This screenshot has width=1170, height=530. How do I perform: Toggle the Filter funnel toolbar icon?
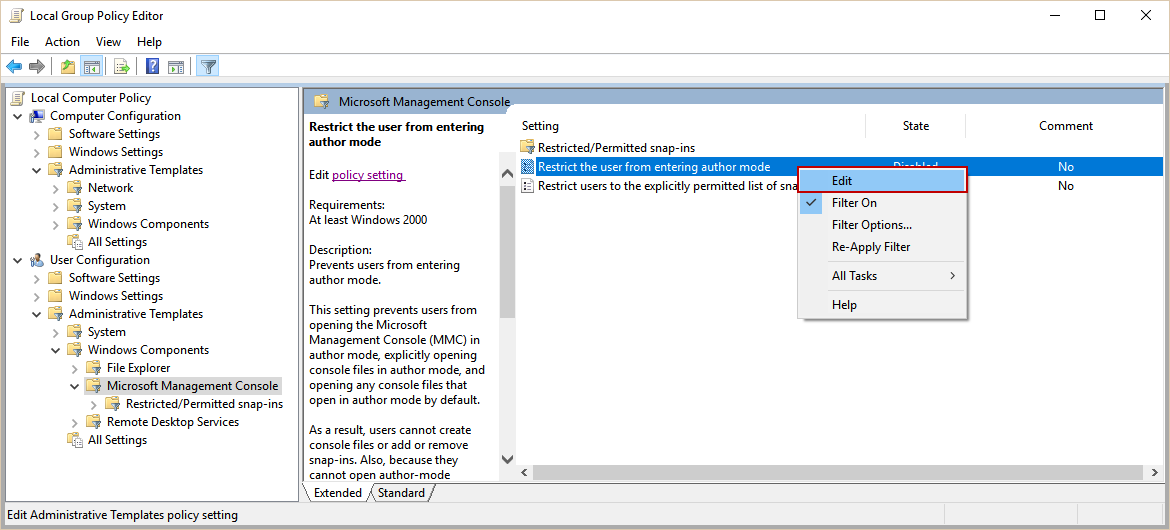tap(208, 67)
